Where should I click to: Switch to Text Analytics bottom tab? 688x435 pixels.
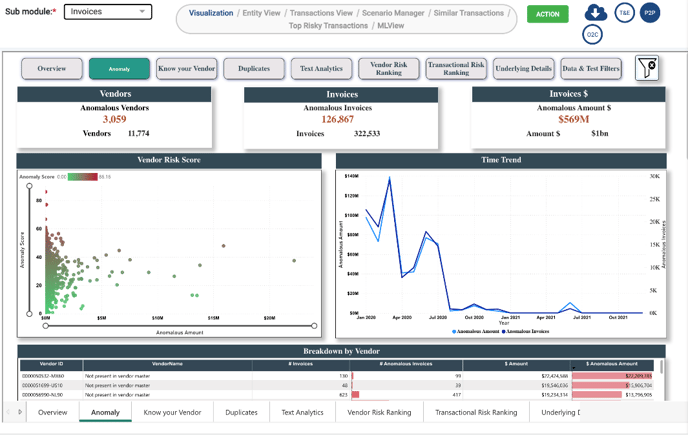point(302,412)
